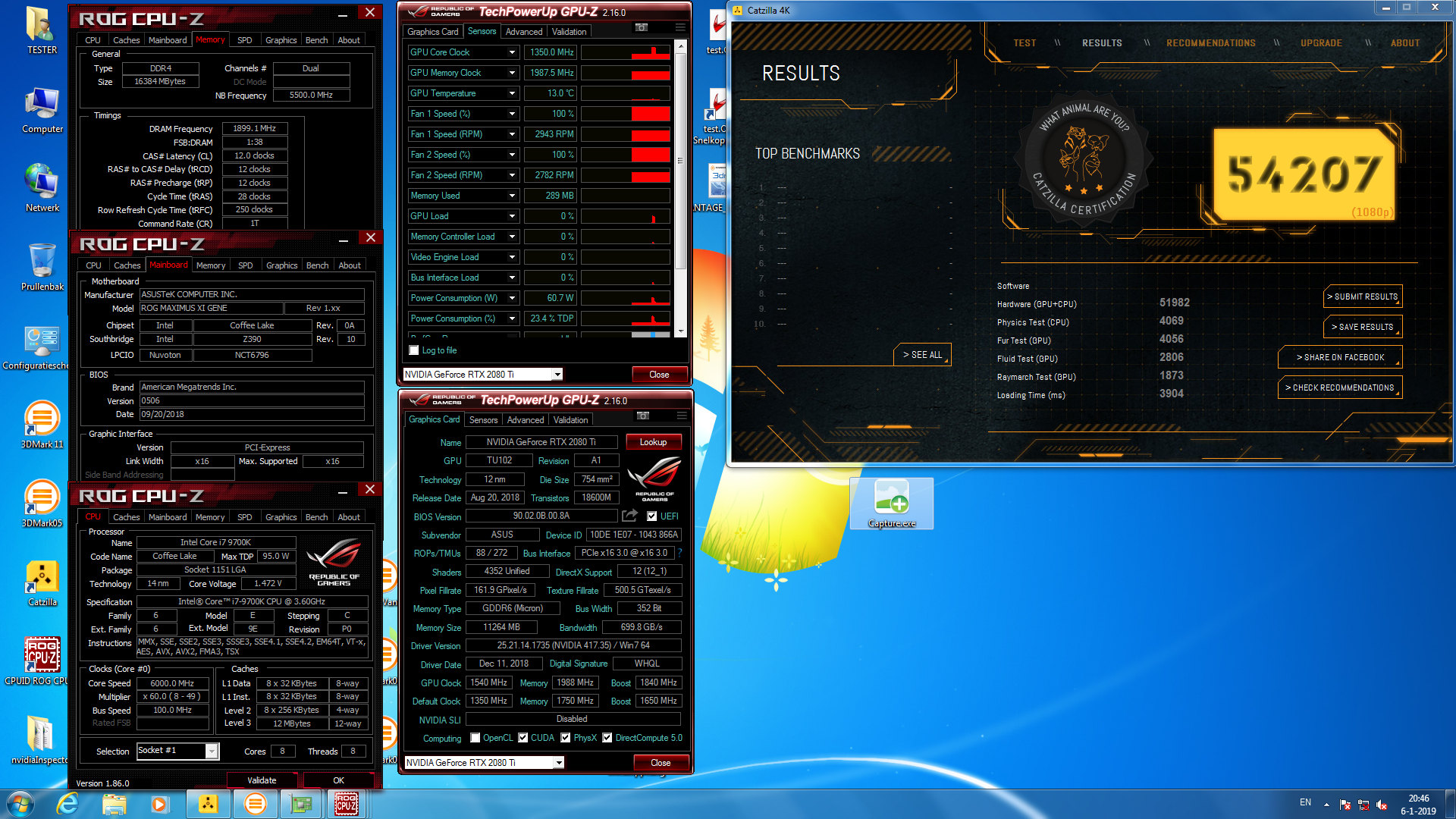This screenshot has height=819, width=1456.
Task: Open the Capture.exe desktop icon
Action: 892,504
